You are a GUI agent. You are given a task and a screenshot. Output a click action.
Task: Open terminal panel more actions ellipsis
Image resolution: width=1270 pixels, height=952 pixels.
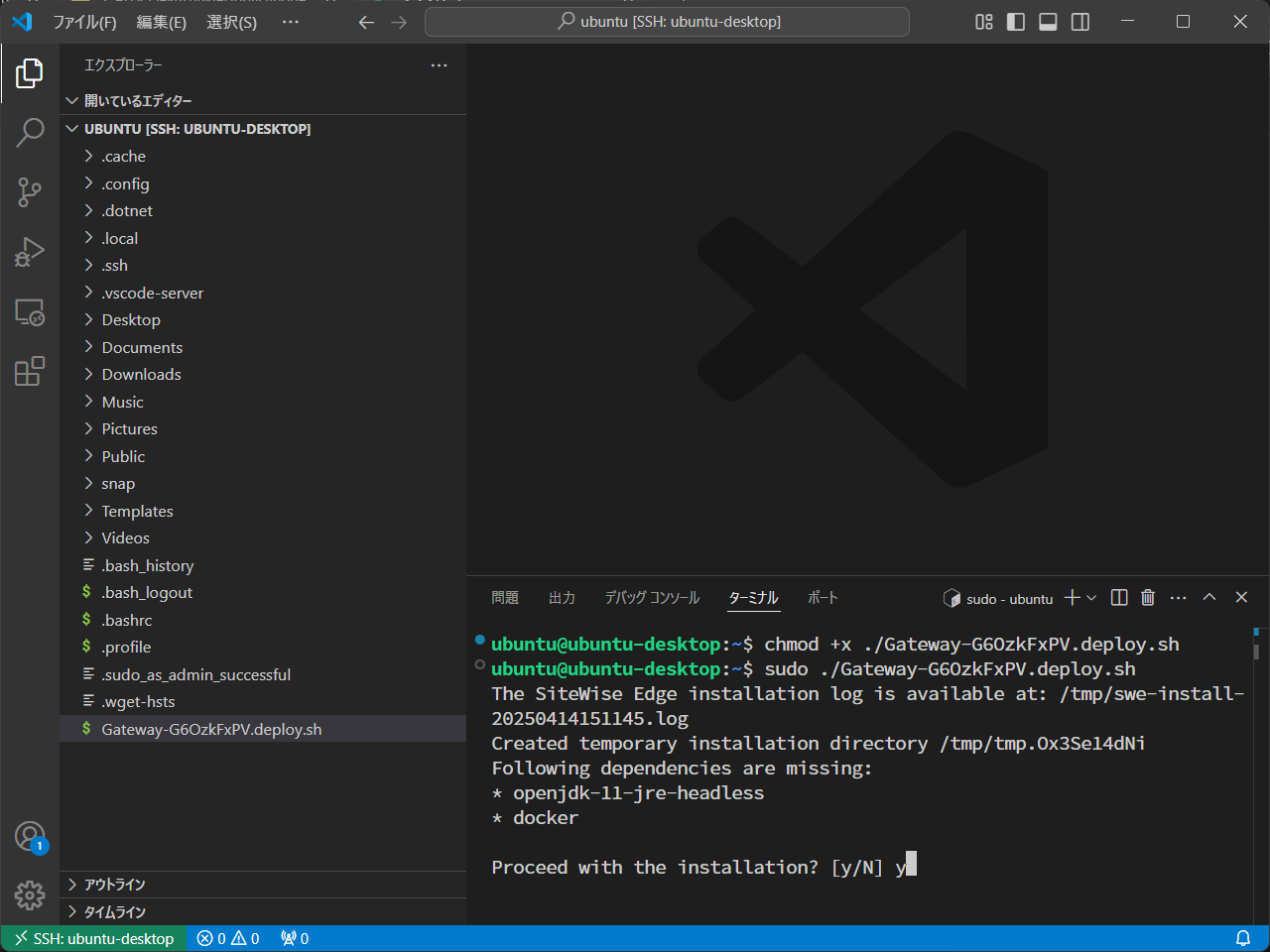1178,597
